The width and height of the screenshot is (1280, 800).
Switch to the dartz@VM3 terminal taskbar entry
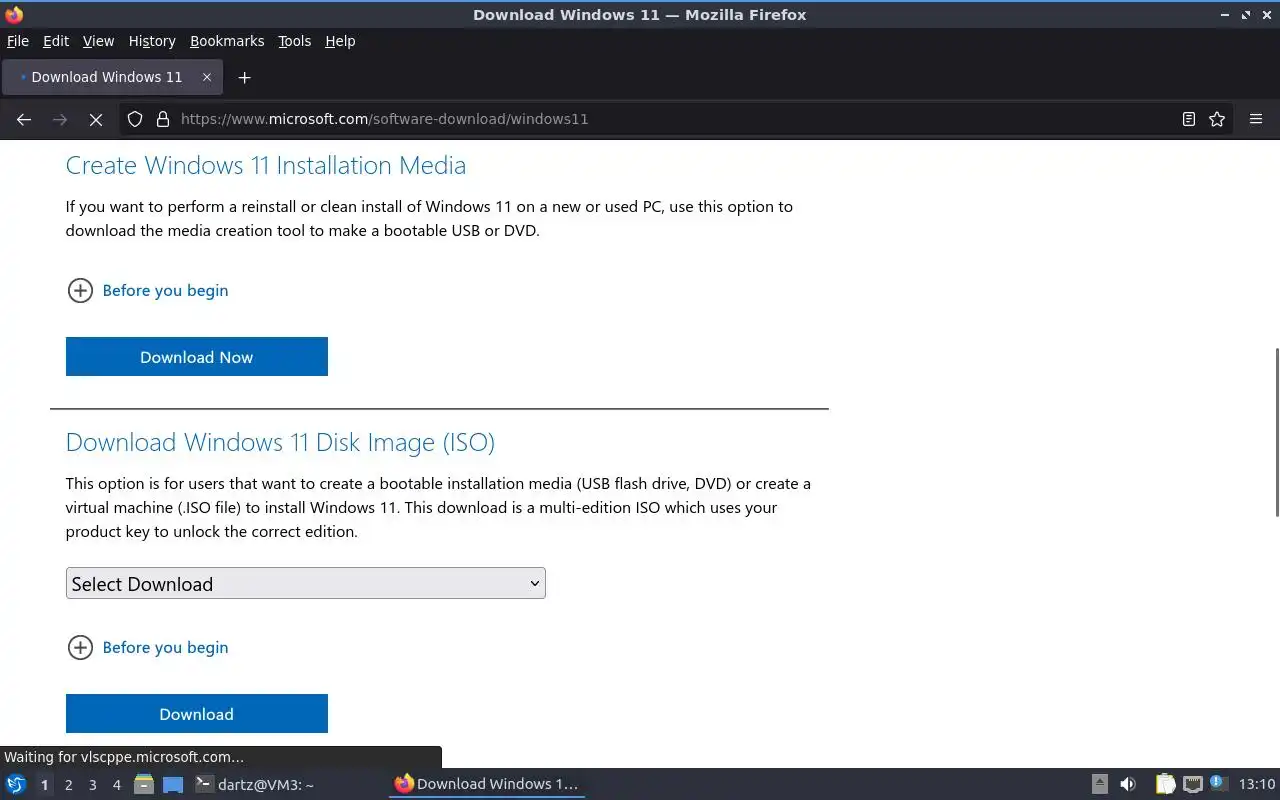(x=255, y=784)
